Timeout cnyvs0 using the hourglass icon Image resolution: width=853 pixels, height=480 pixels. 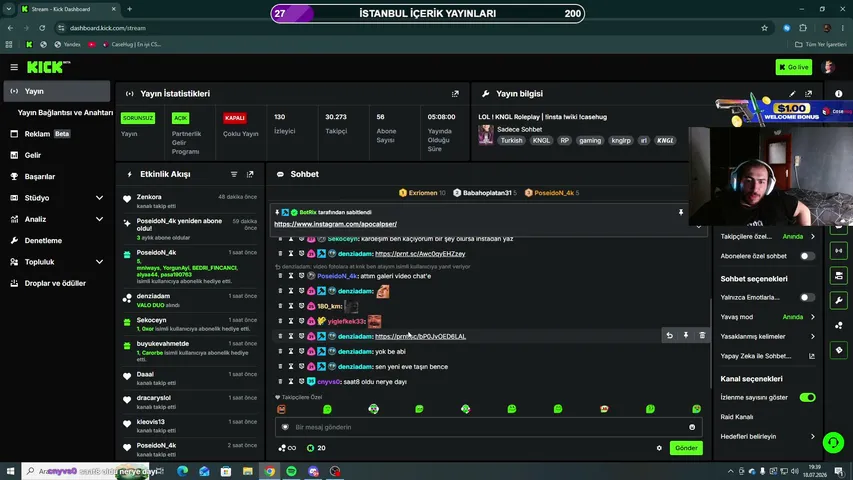pyautogui.click(x=290, y=381)
